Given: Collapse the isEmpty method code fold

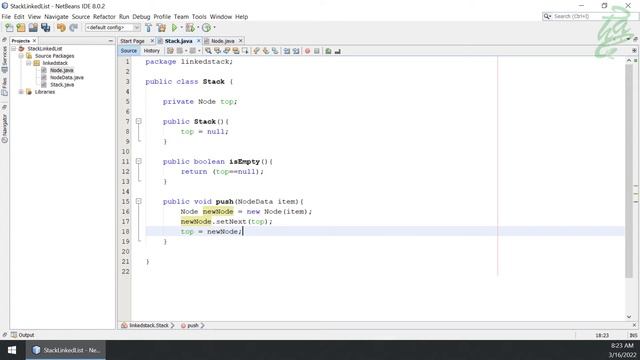Looking at the screenshot, I should (x=138, y=161).
